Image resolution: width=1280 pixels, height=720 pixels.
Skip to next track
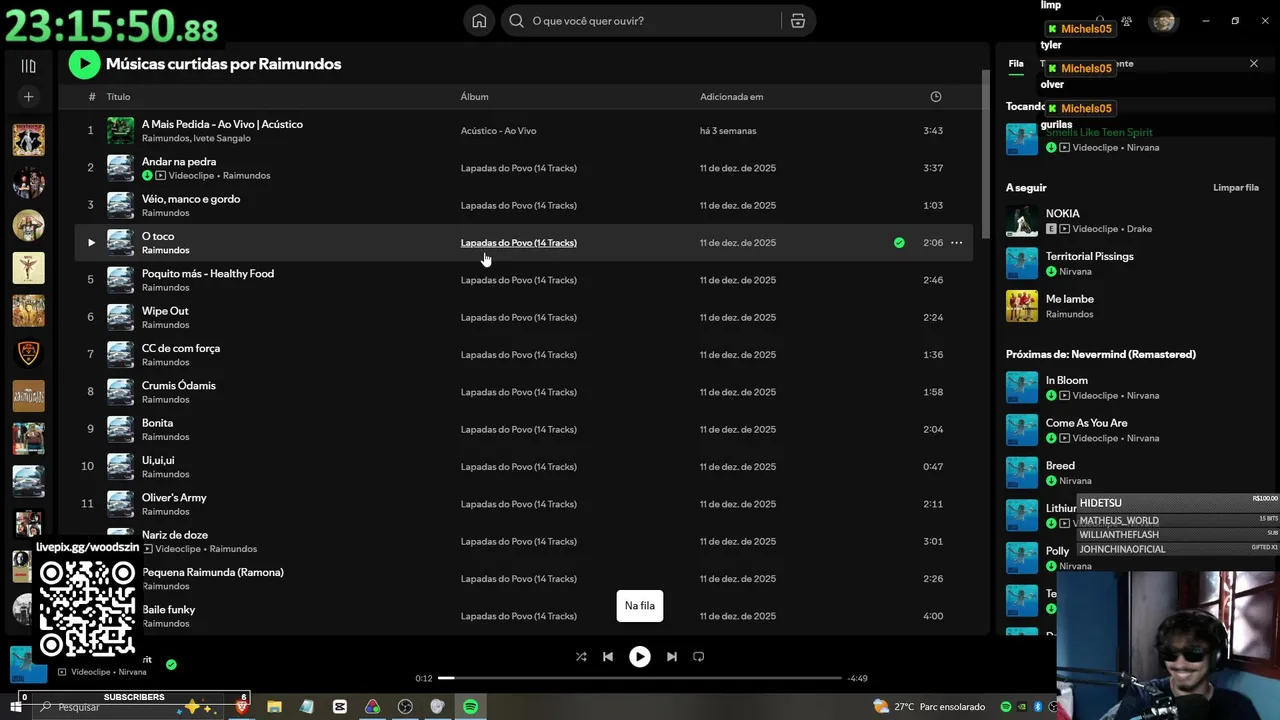click(671, 657)
